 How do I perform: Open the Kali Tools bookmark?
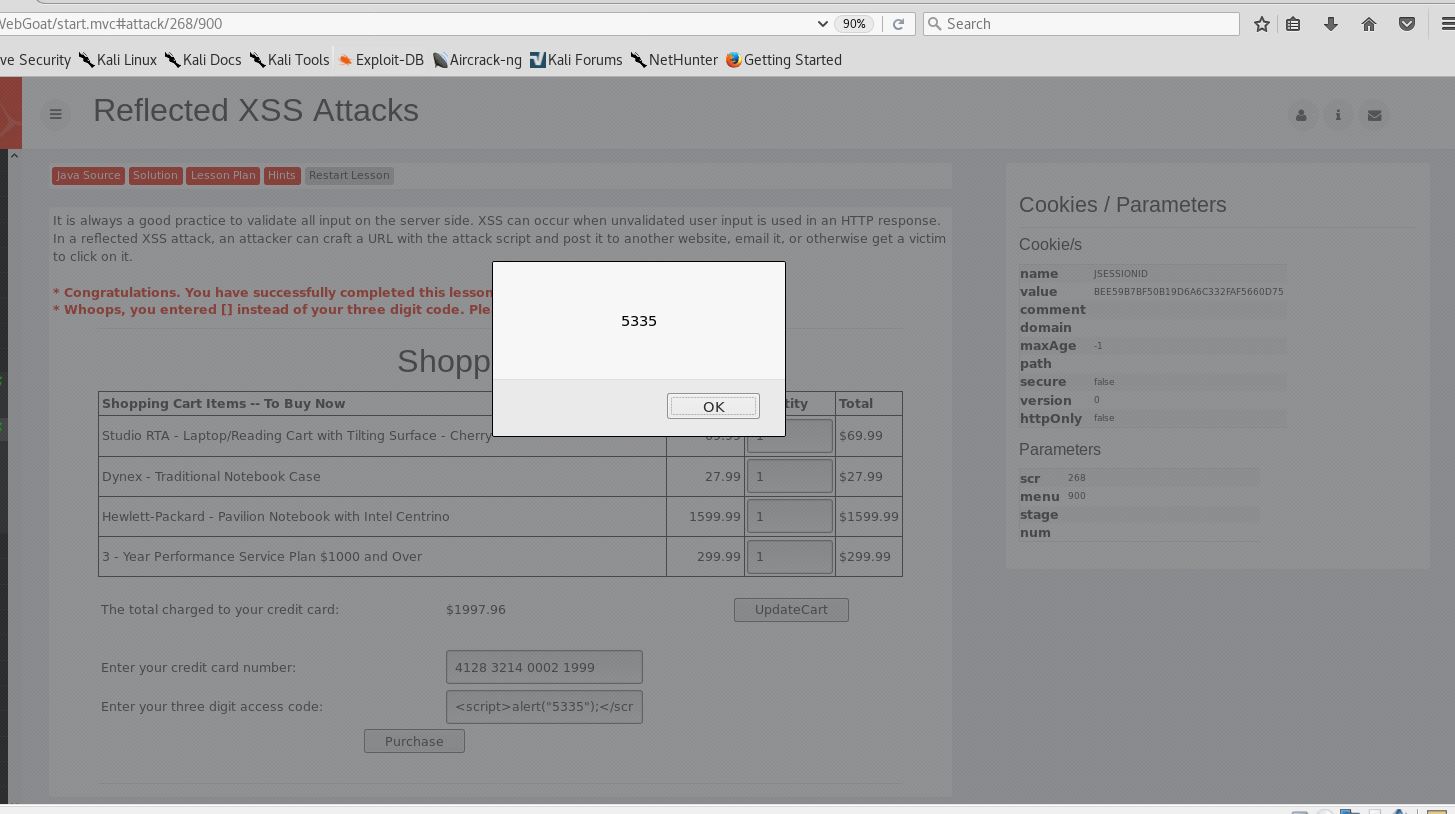point(290,60)
